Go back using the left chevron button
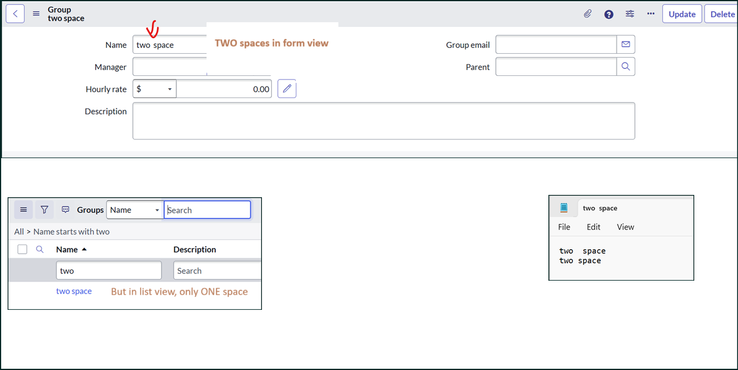 click(15, 14)
